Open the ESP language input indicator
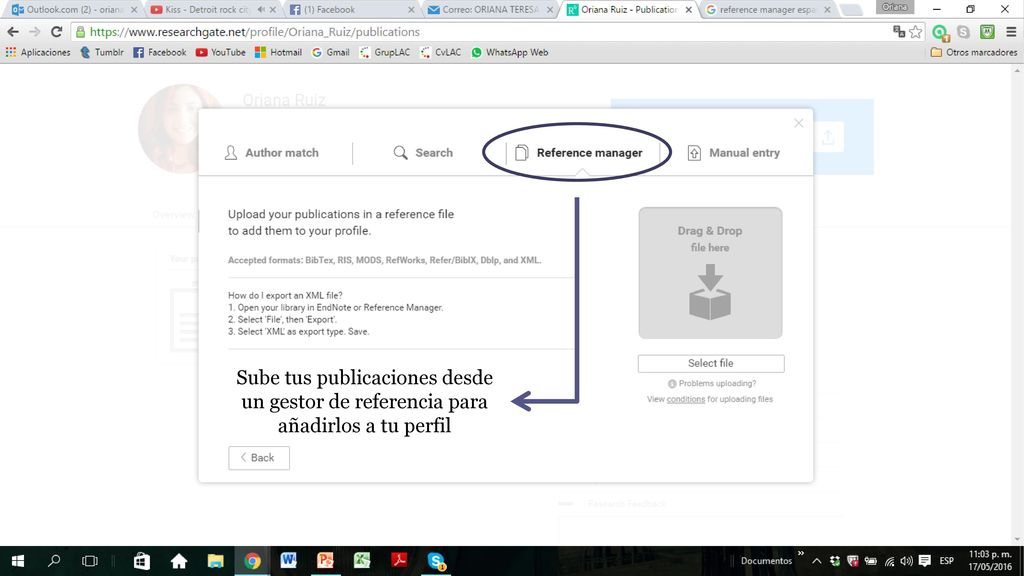Viewport: 1024px width, 576px height. pyautogui.click(x=946, y=560)
